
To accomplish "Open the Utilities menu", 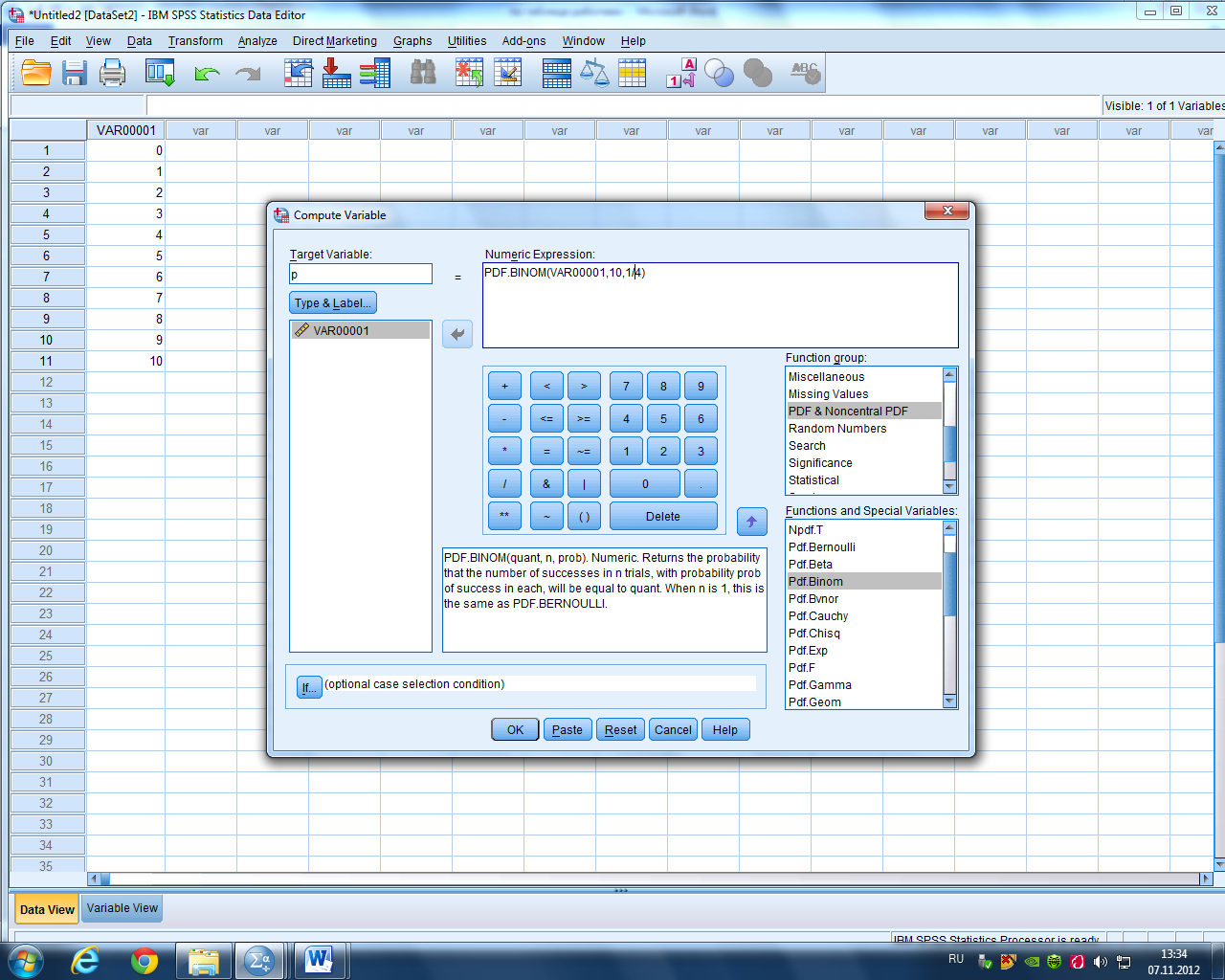I will (467, 41).
